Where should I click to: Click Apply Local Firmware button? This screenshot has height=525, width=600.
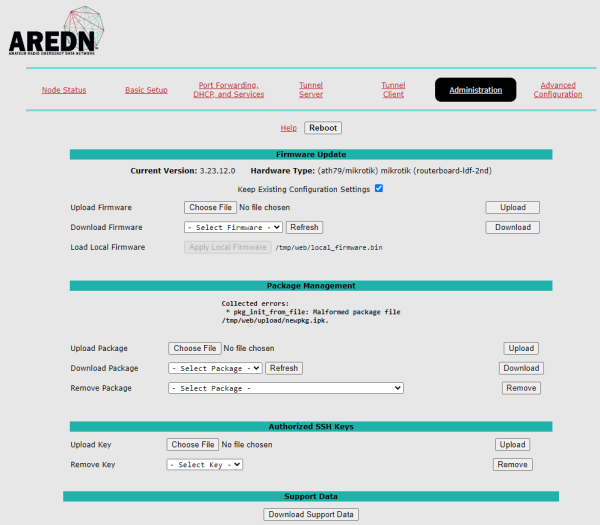(228, 247)
